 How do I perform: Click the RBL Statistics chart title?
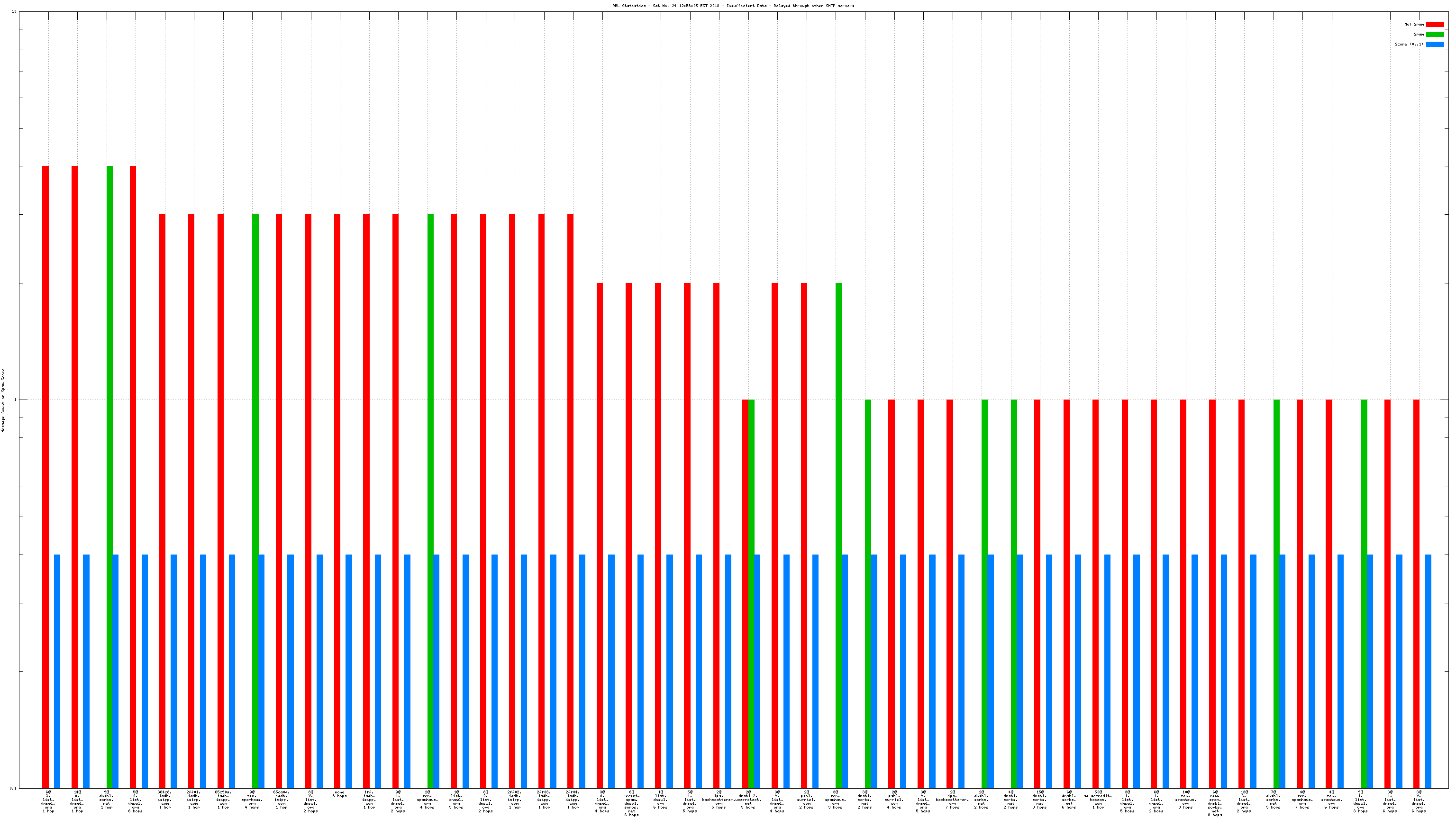(x=733, y=6)
